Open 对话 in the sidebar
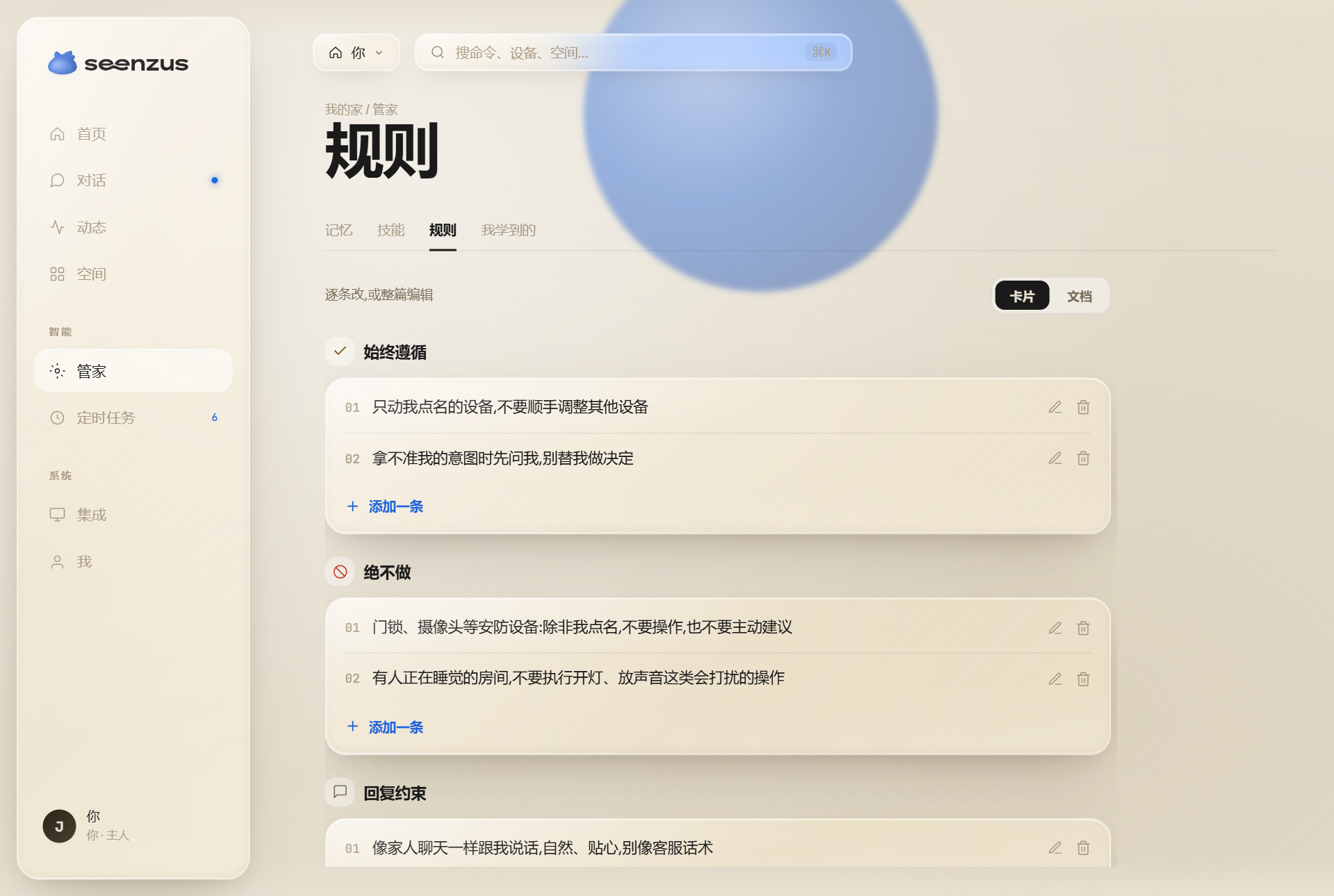Image resolution: width=1334 pixels, height=896 pixels. coord(133,181)
